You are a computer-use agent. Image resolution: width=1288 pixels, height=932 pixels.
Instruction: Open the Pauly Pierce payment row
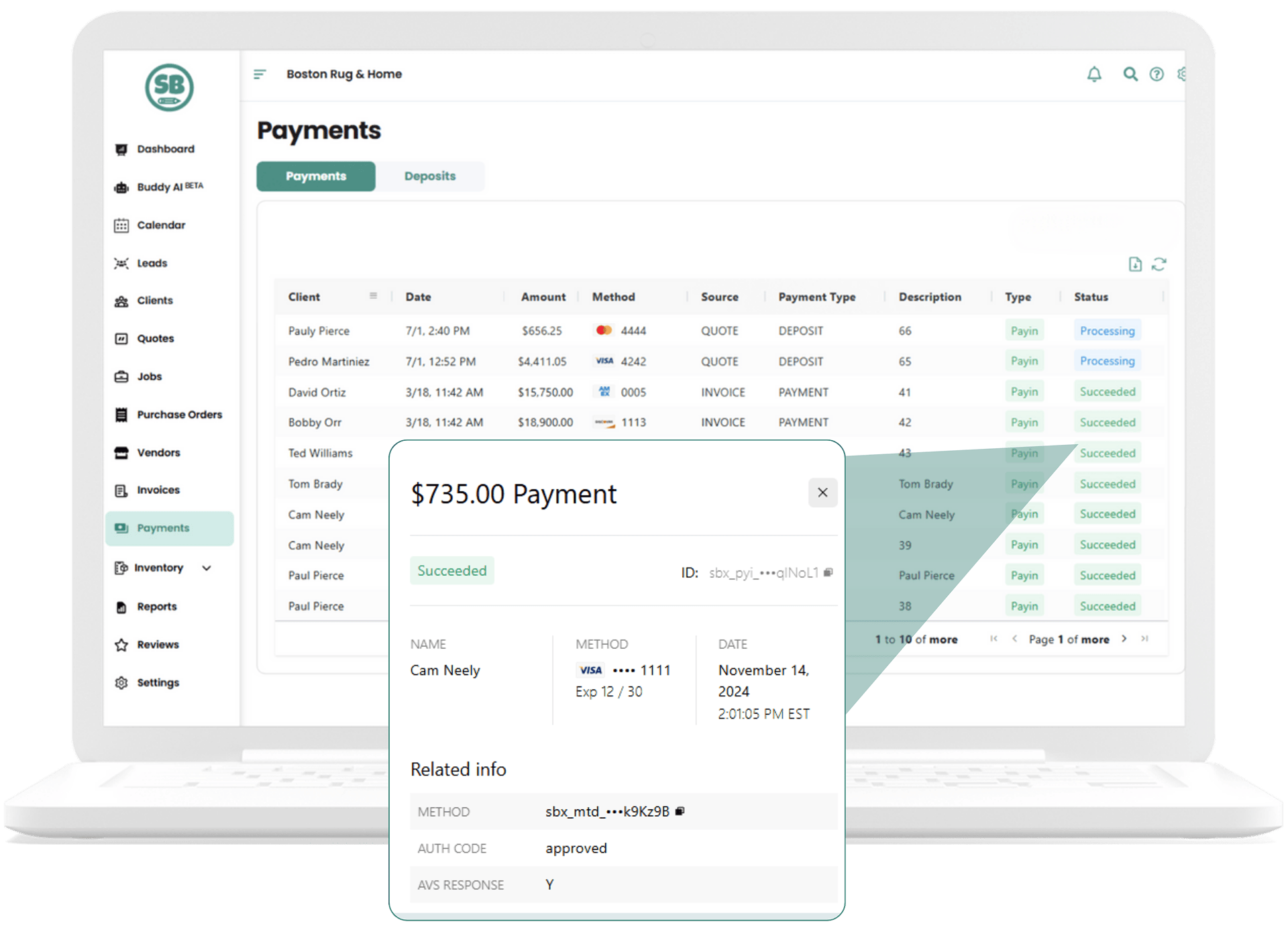point(319,331)
